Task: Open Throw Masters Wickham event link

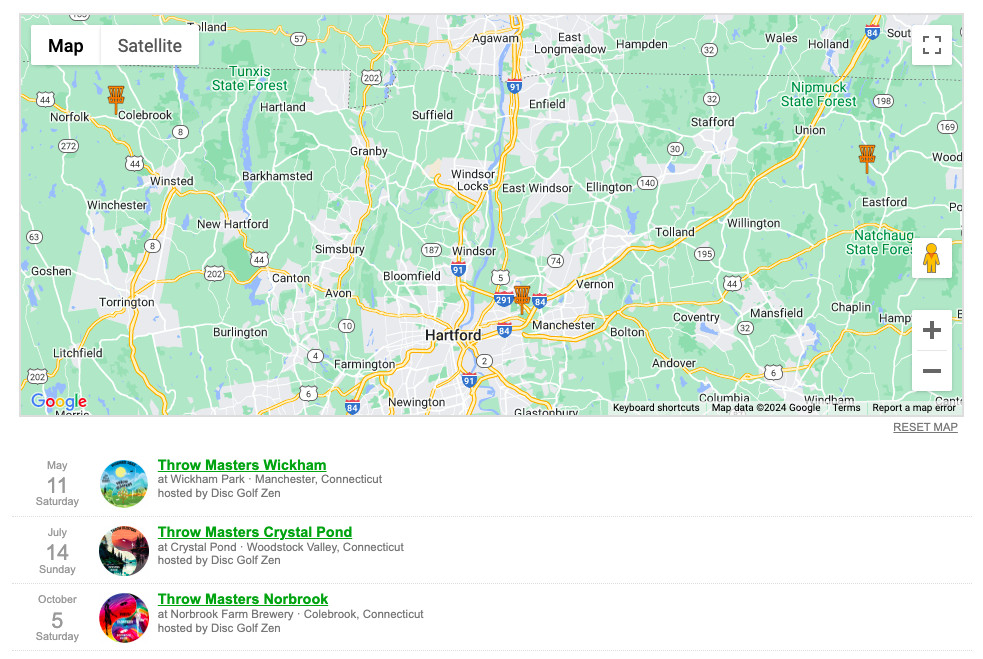Action: pos(242,465)
